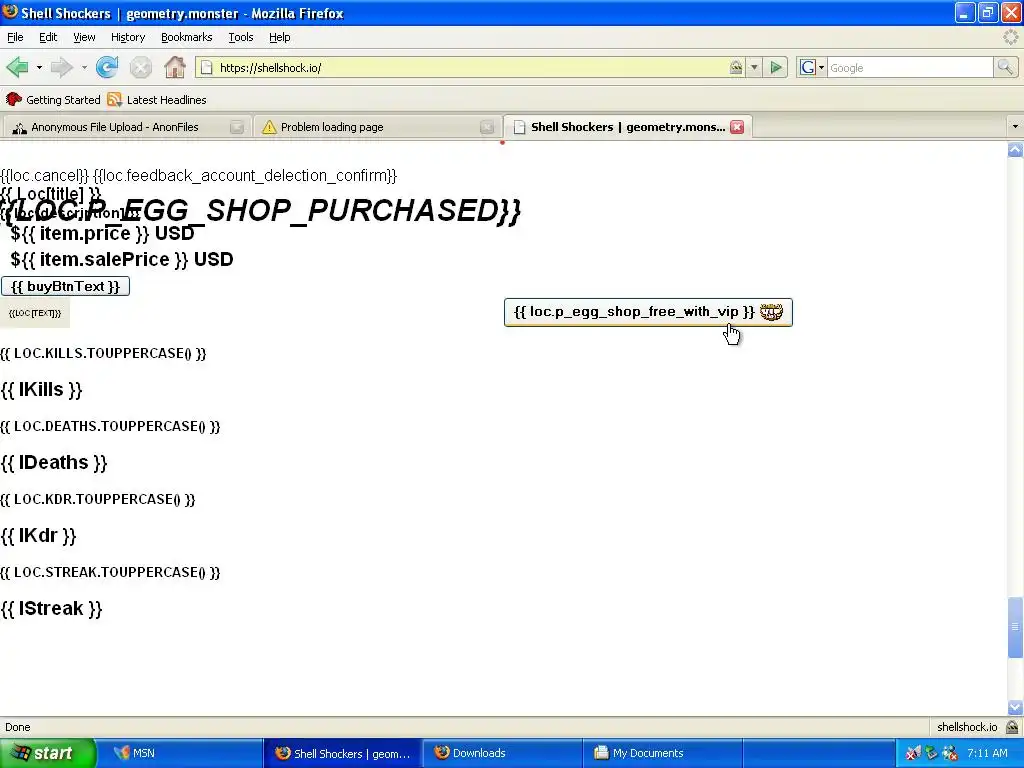
Task: Click the Forward navigation arrow
Action: 62,67
